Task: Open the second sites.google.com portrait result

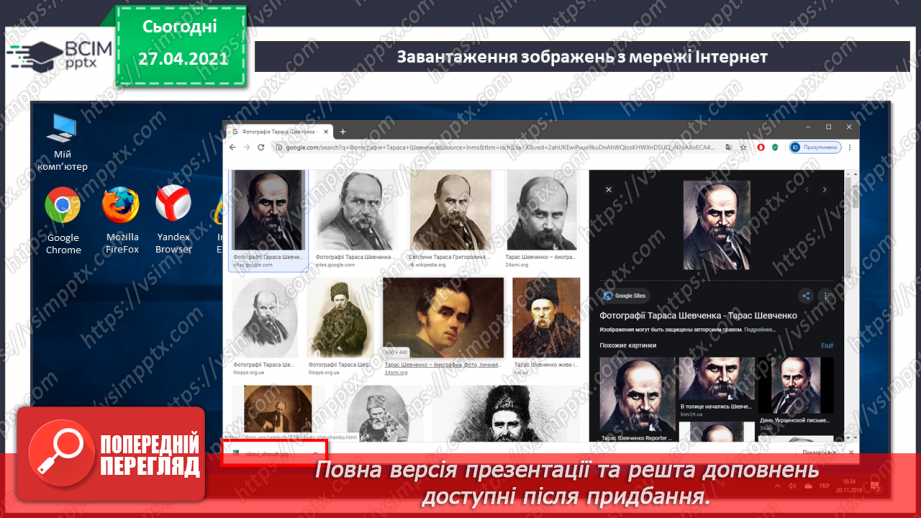Action: pos(356,211)
